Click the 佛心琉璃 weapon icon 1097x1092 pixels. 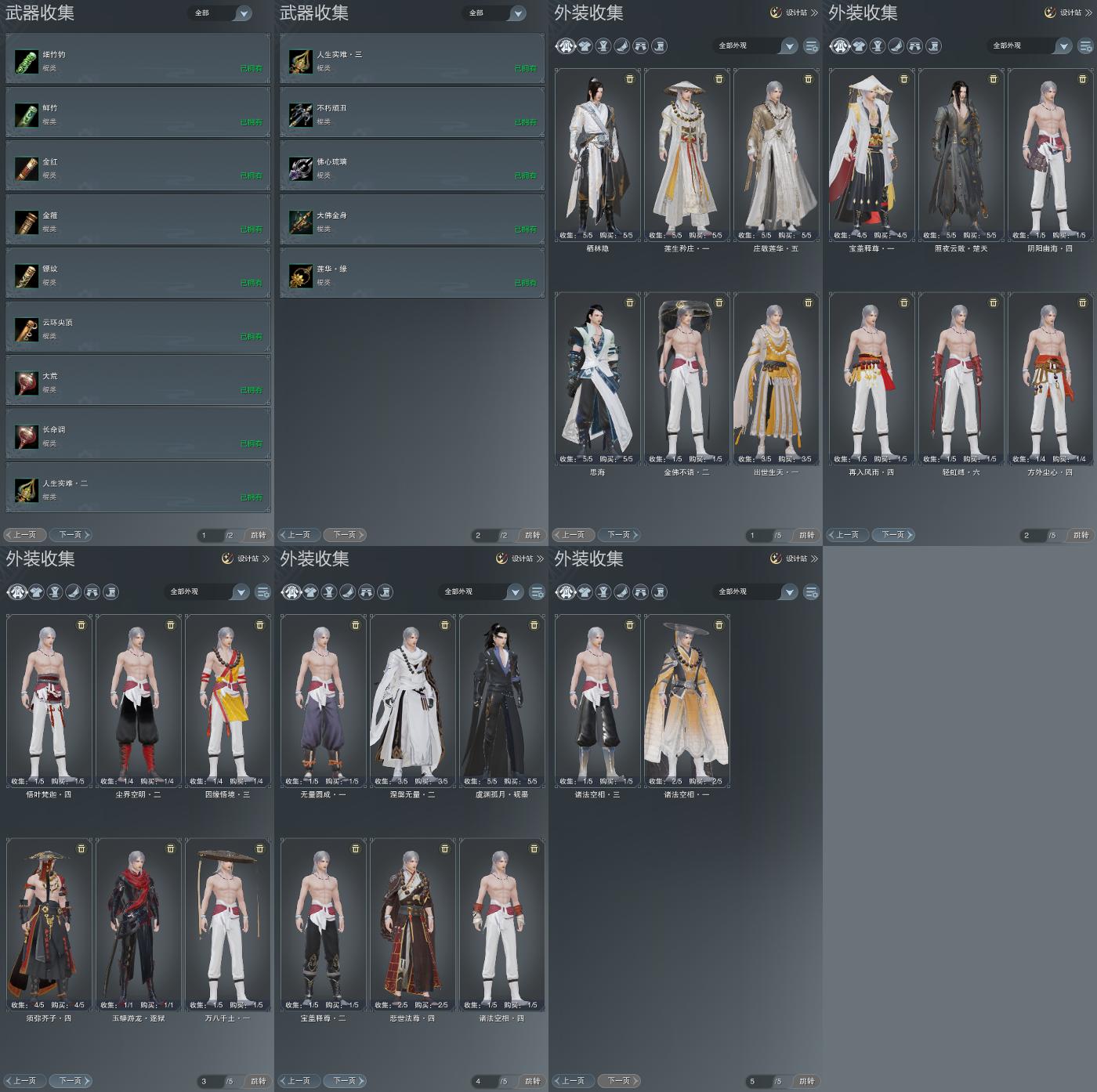point(301,168)
